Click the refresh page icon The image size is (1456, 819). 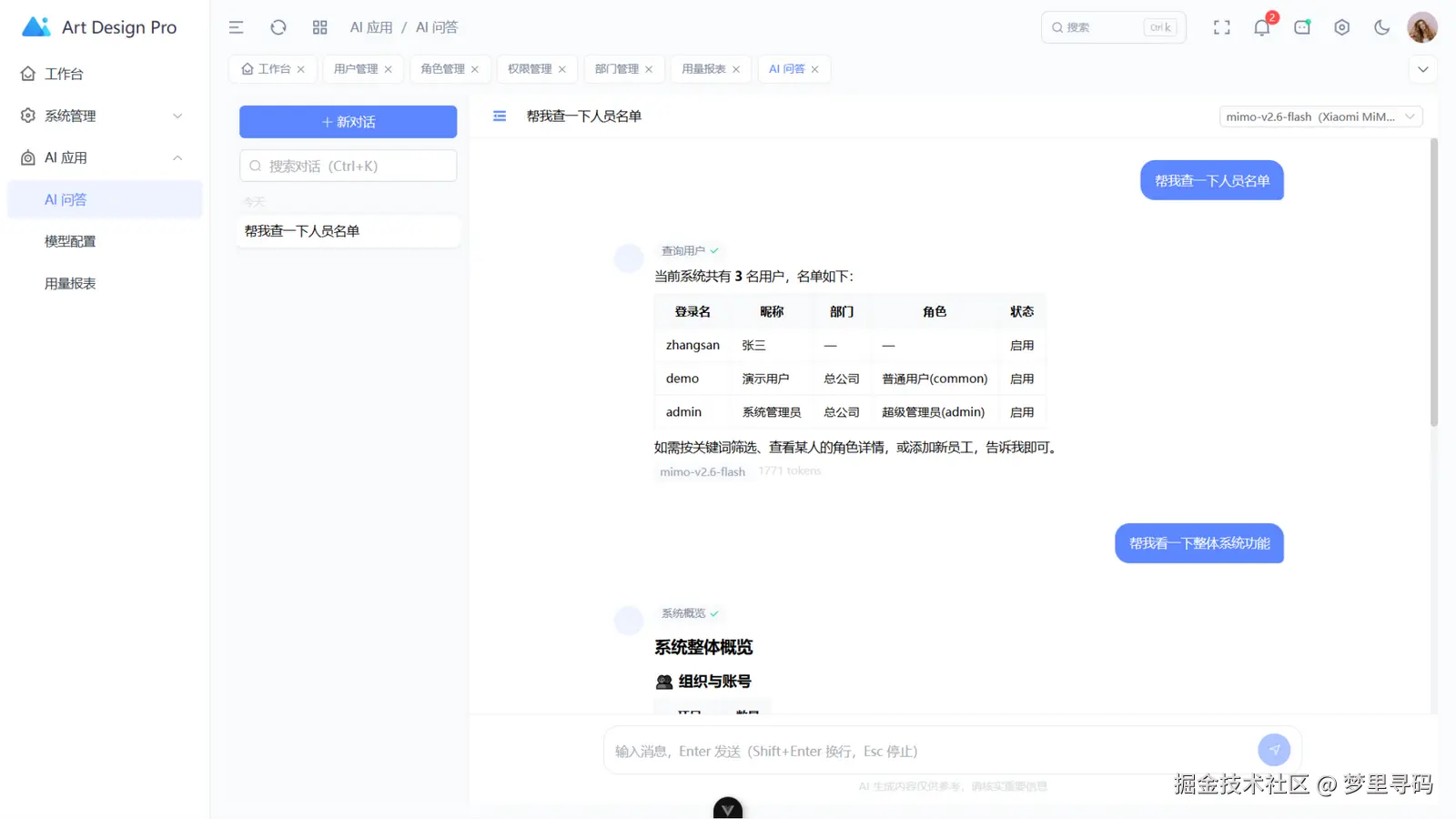coord(278,27)
